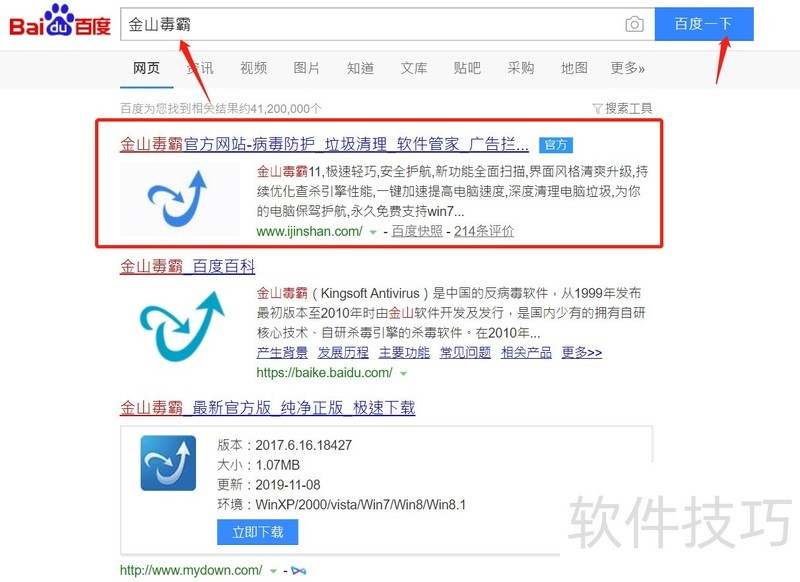Open the 发展历程 sublink
Viewport: 800px width, 582px height.
pyautogui.click(x=343, y=352)
